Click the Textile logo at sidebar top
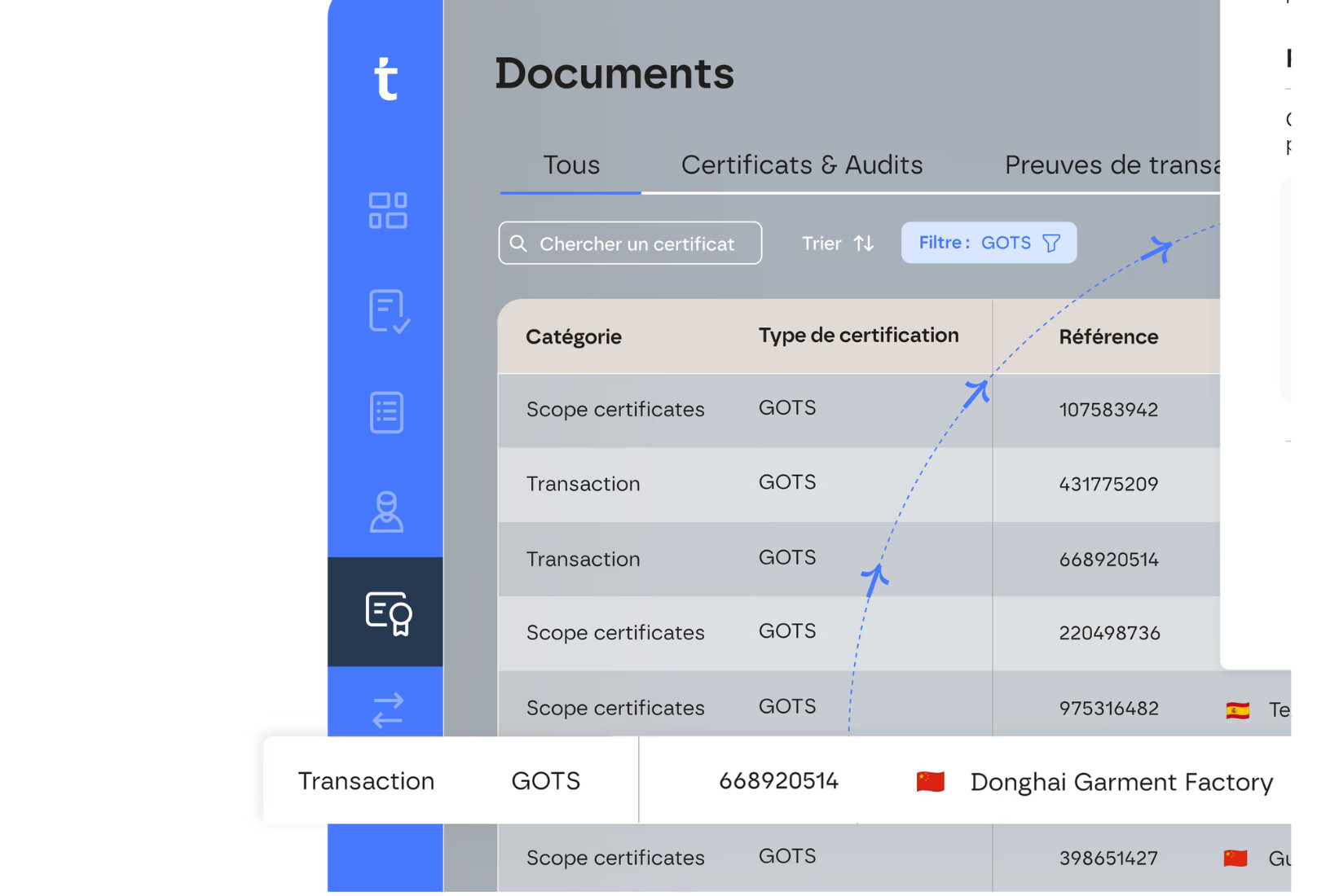This screenshot has height=896, width=1317. [387, 77]
